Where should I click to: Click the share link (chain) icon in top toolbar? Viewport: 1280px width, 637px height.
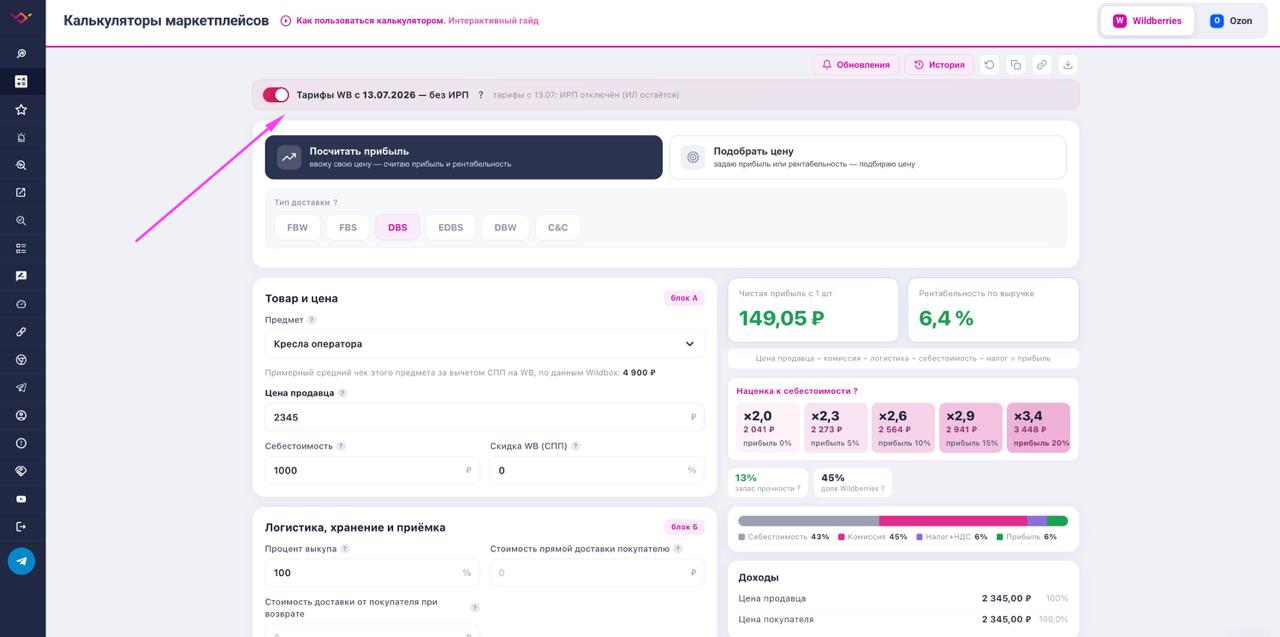click(1041, 65)
